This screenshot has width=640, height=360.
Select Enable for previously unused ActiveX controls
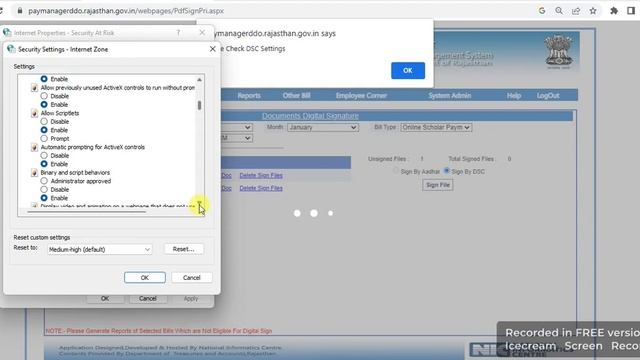click(44, 104)
